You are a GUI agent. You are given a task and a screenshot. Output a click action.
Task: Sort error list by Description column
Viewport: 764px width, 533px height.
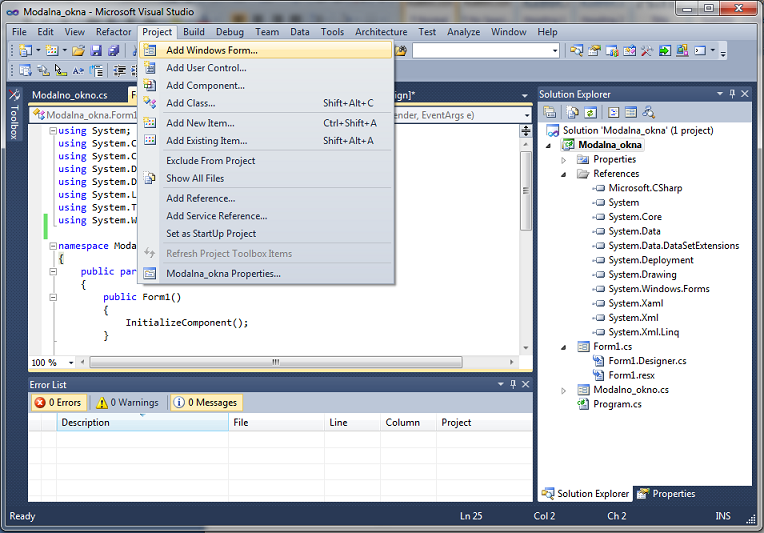(140, 423)
